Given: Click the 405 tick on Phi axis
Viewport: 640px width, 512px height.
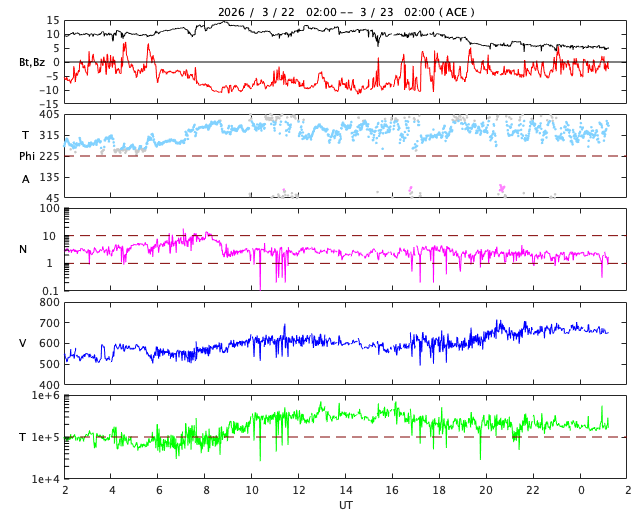Looking at the screenshot, I should tap(49, 115).
